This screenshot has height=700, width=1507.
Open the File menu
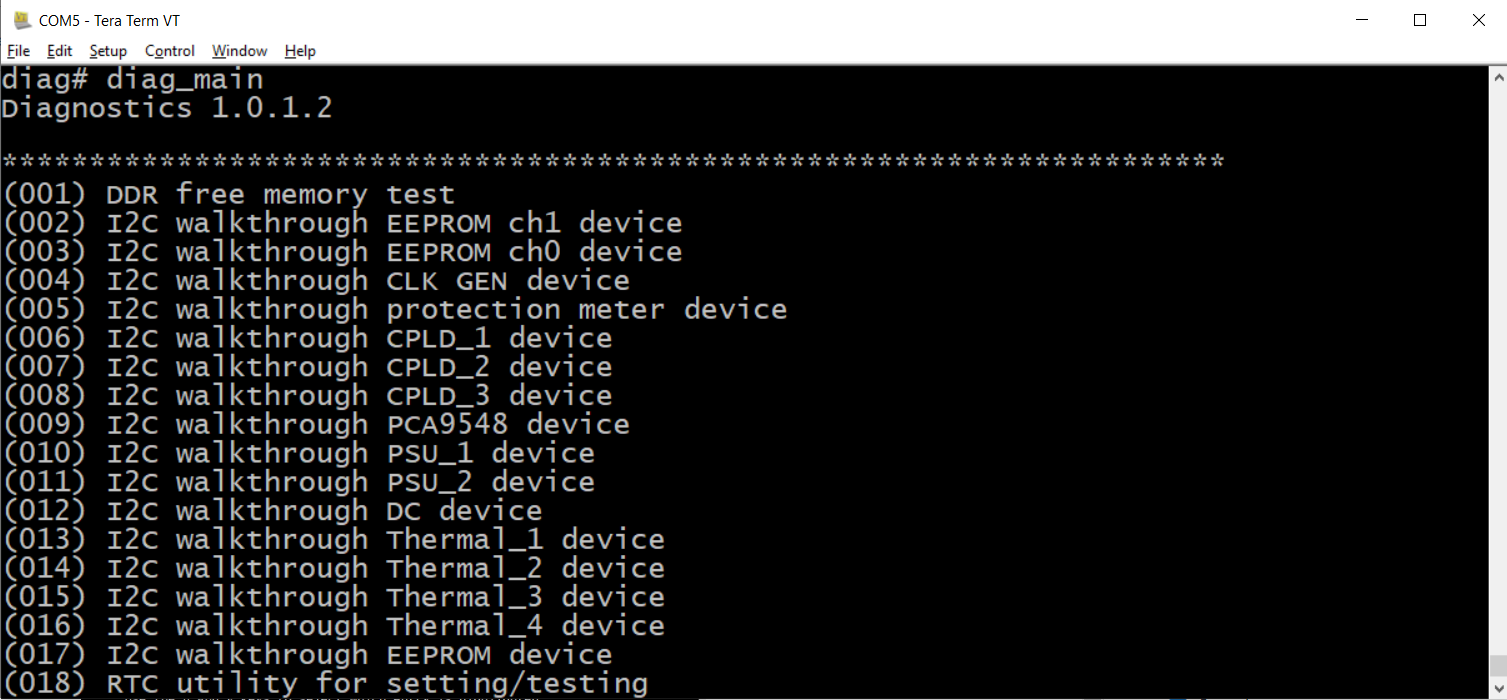18,51
